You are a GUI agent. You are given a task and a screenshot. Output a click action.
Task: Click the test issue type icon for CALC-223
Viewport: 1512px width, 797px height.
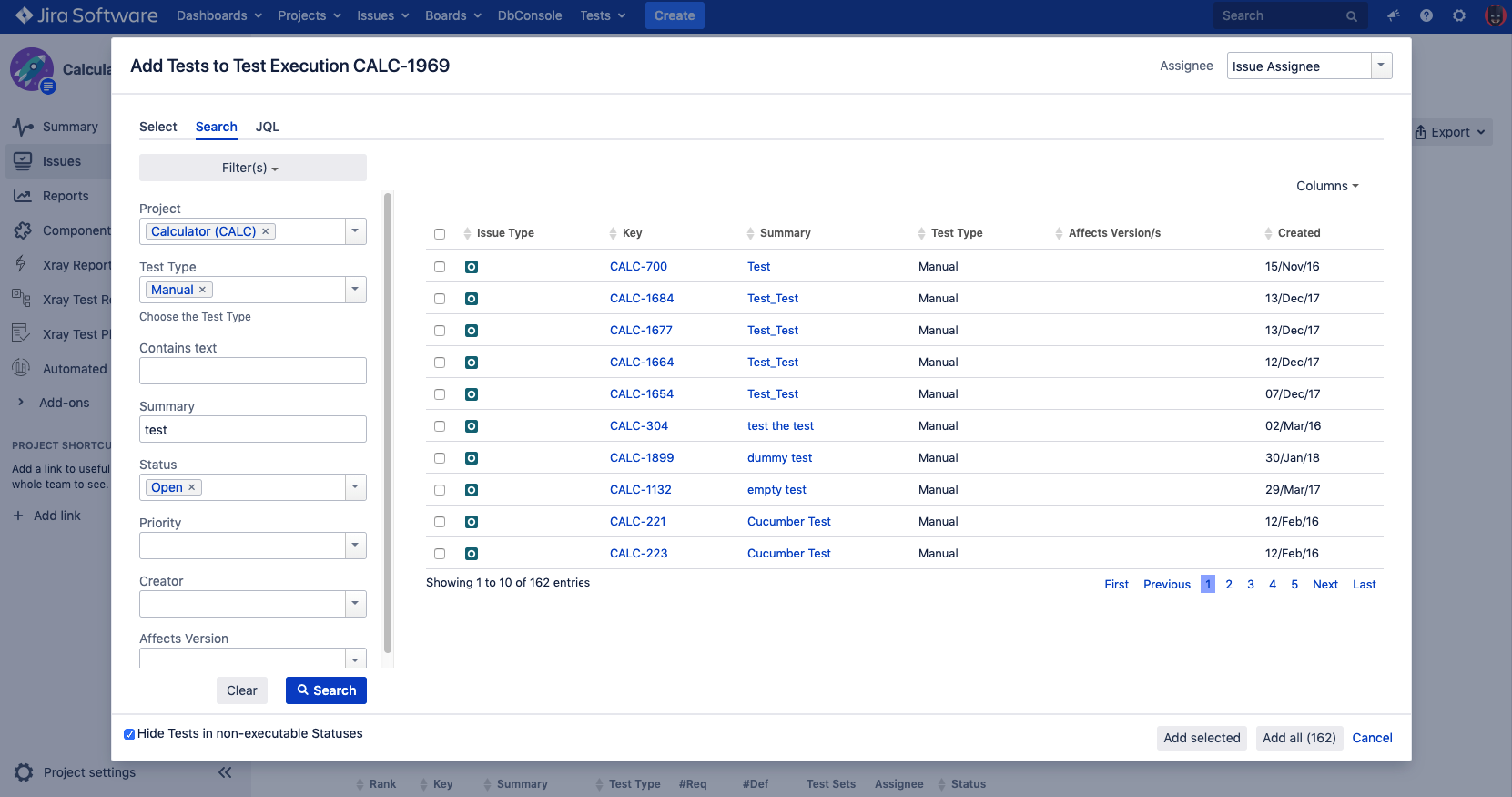[472, 554]
